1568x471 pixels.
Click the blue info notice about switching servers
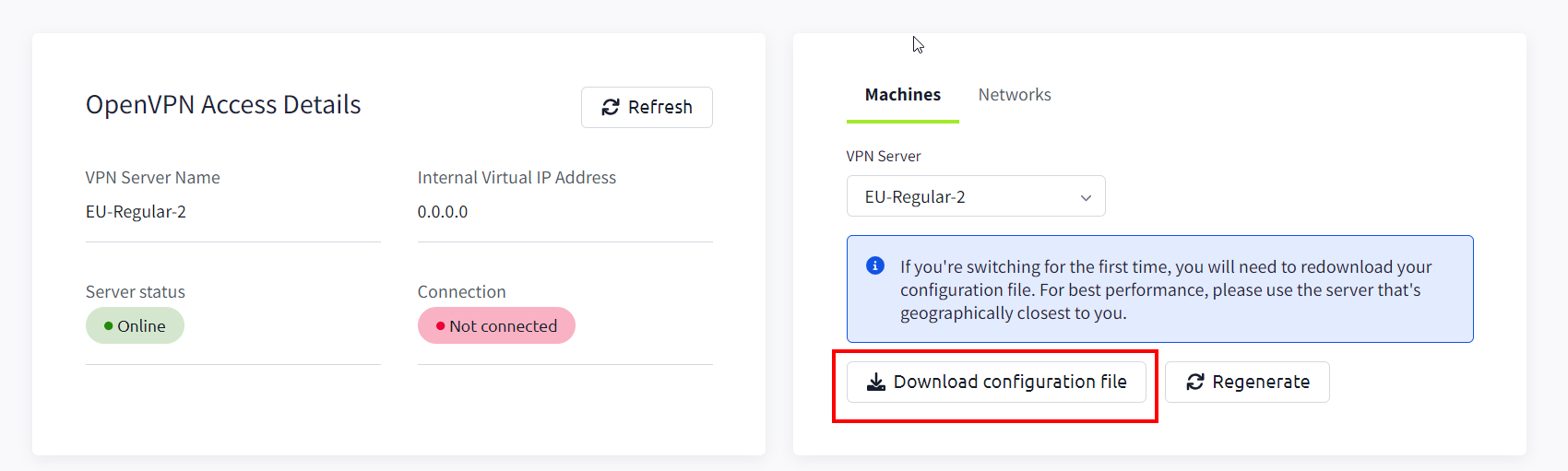coord(1159,289)
